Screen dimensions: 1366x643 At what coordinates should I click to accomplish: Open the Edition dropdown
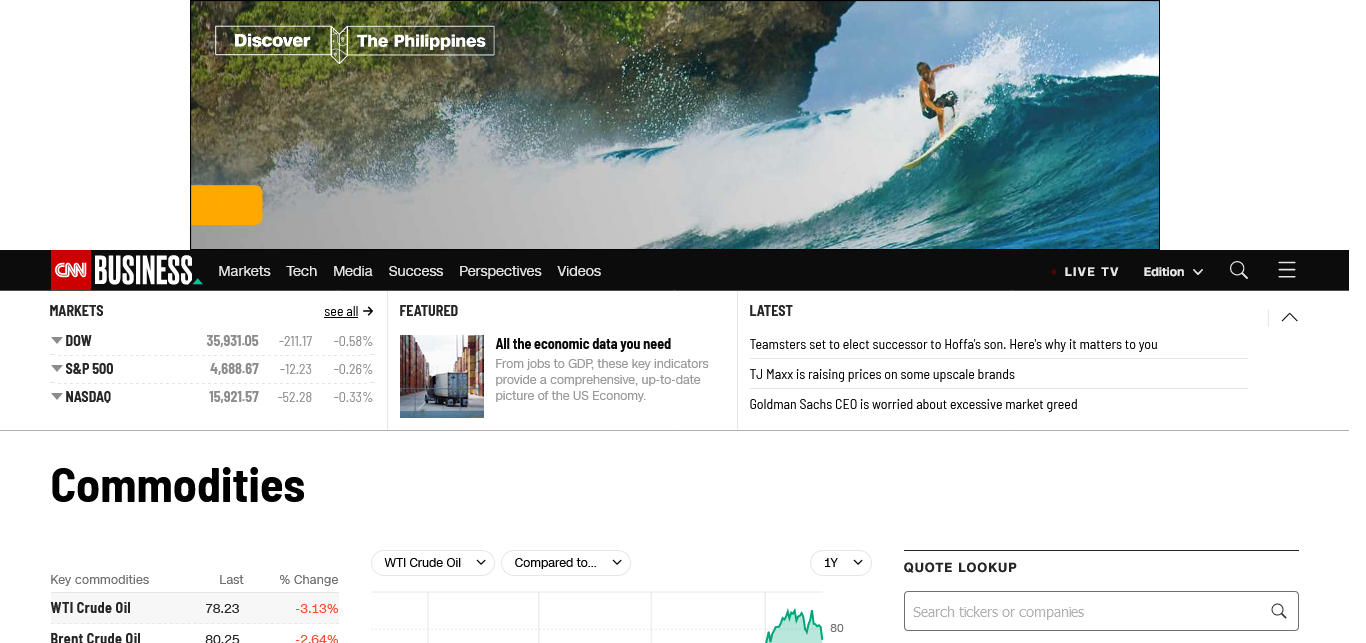(1173, 271)
